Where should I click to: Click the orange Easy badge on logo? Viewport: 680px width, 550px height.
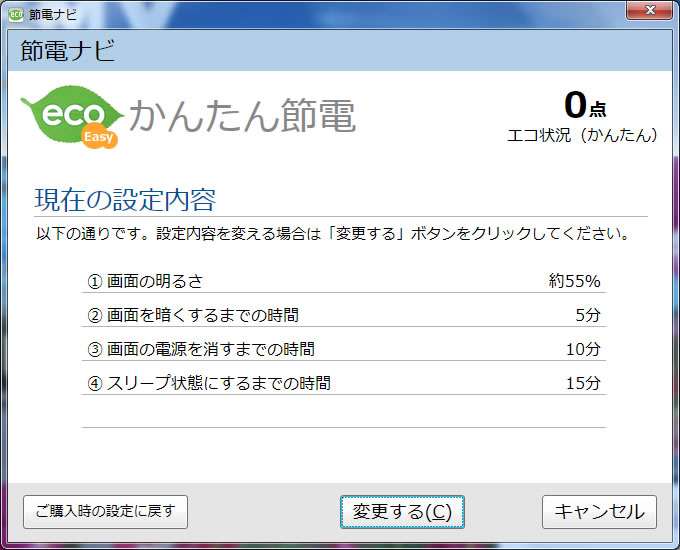tap(99, 139)
